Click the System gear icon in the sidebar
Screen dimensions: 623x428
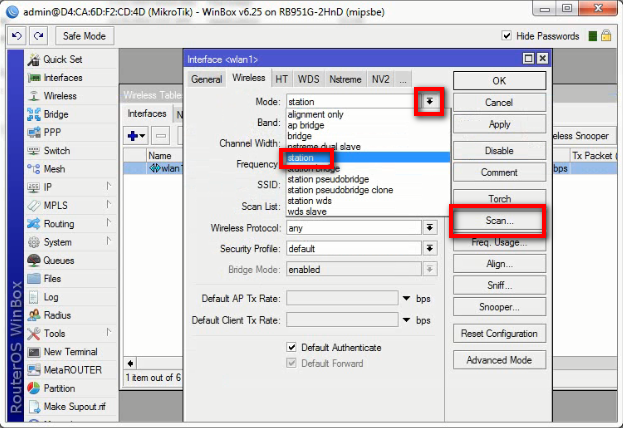click(34, 242)
